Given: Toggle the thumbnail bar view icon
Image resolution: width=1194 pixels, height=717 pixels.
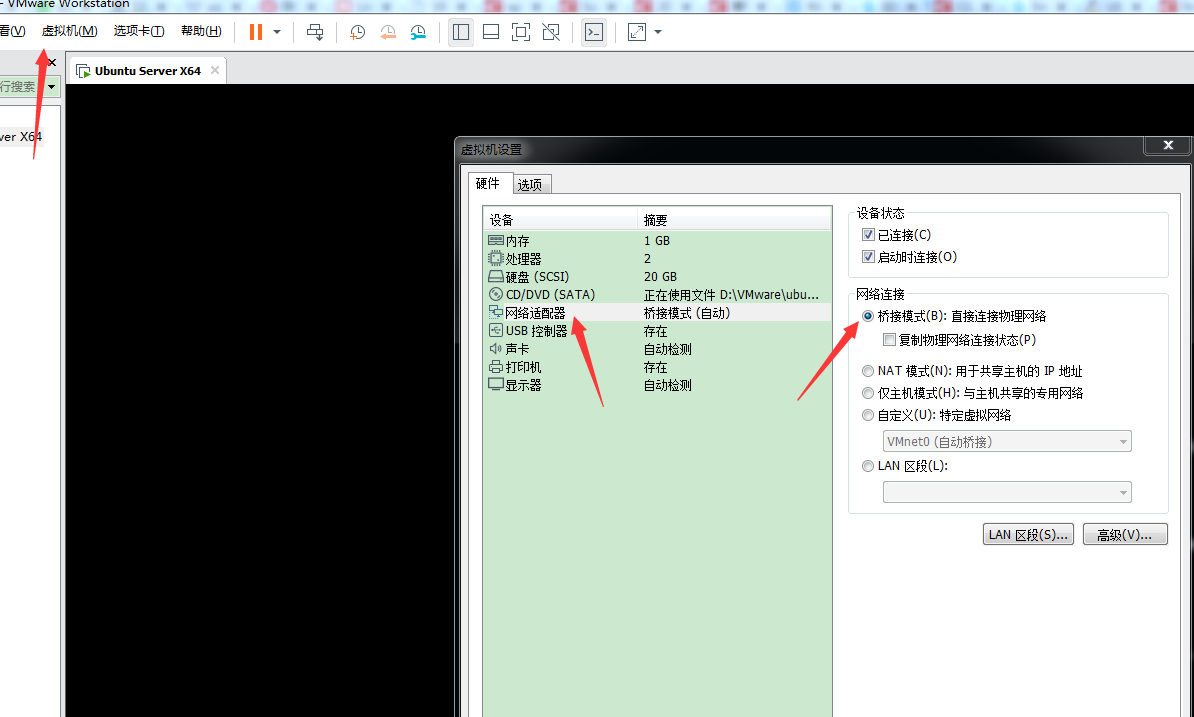Looking at the screenshot, I should pos(491,32).
